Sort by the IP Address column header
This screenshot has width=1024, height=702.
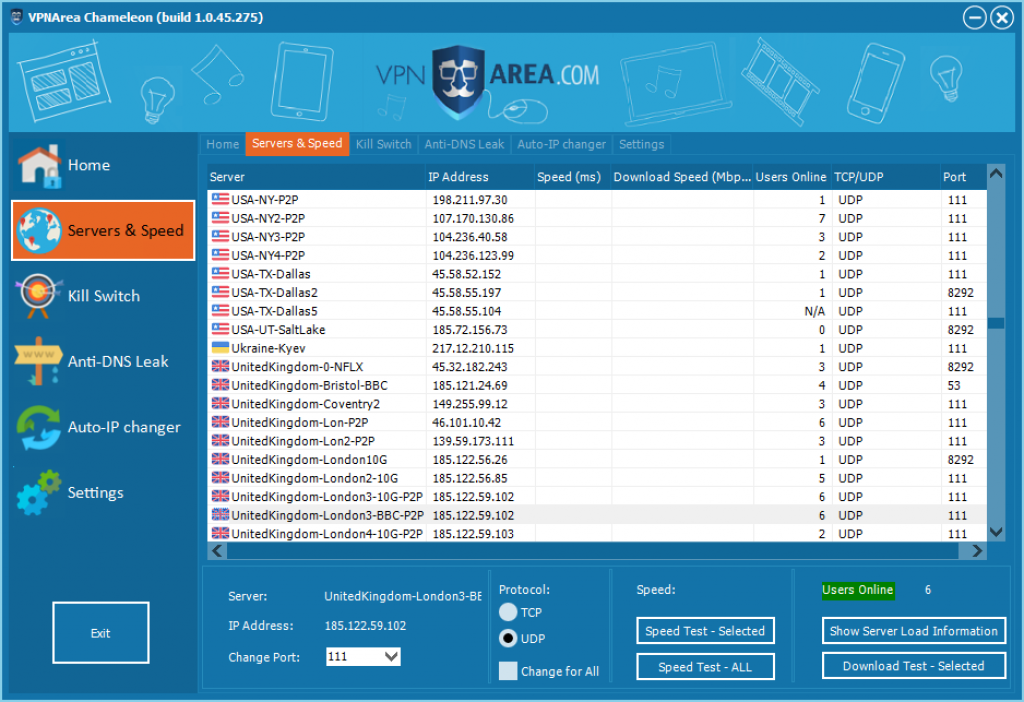(x=479, y=177)
